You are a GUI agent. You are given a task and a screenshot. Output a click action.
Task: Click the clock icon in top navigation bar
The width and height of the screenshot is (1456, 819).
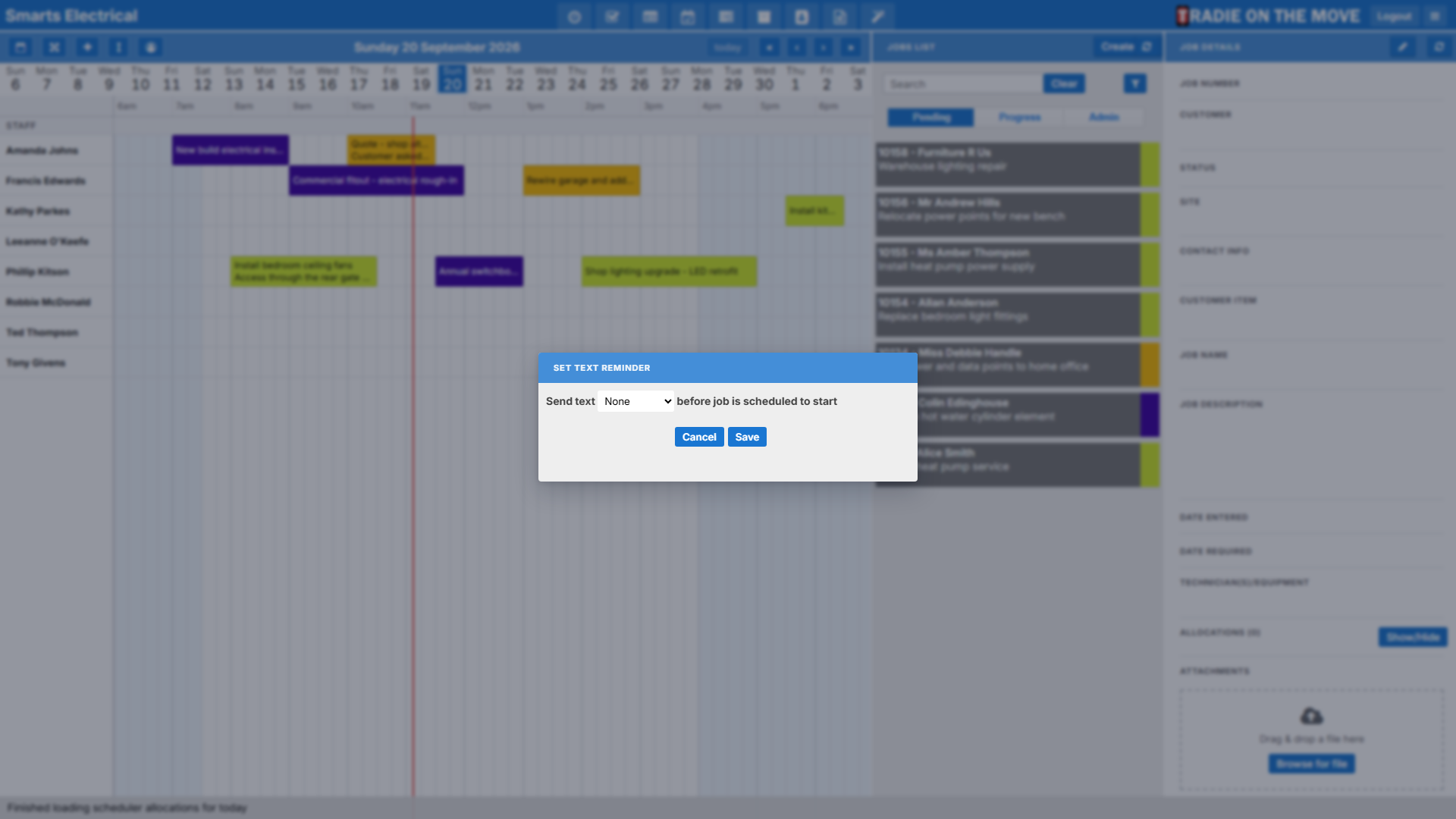click(574, 17)
